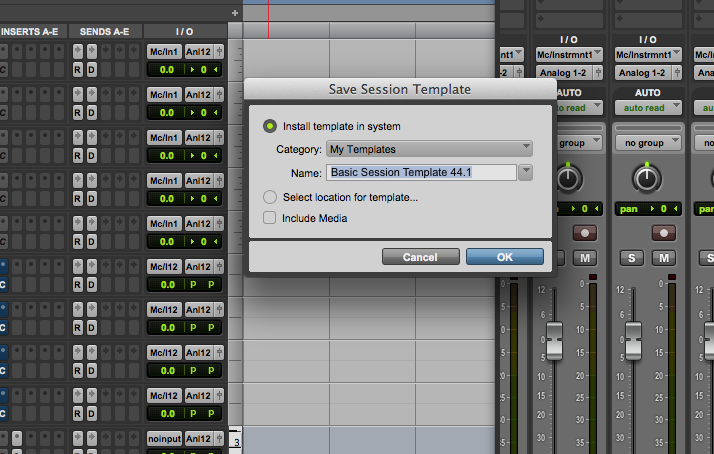The image size is (714, 454).
Task: Open Mc/Instrmnt1 input selector on strip beside dialog
Action: [569, 55]
